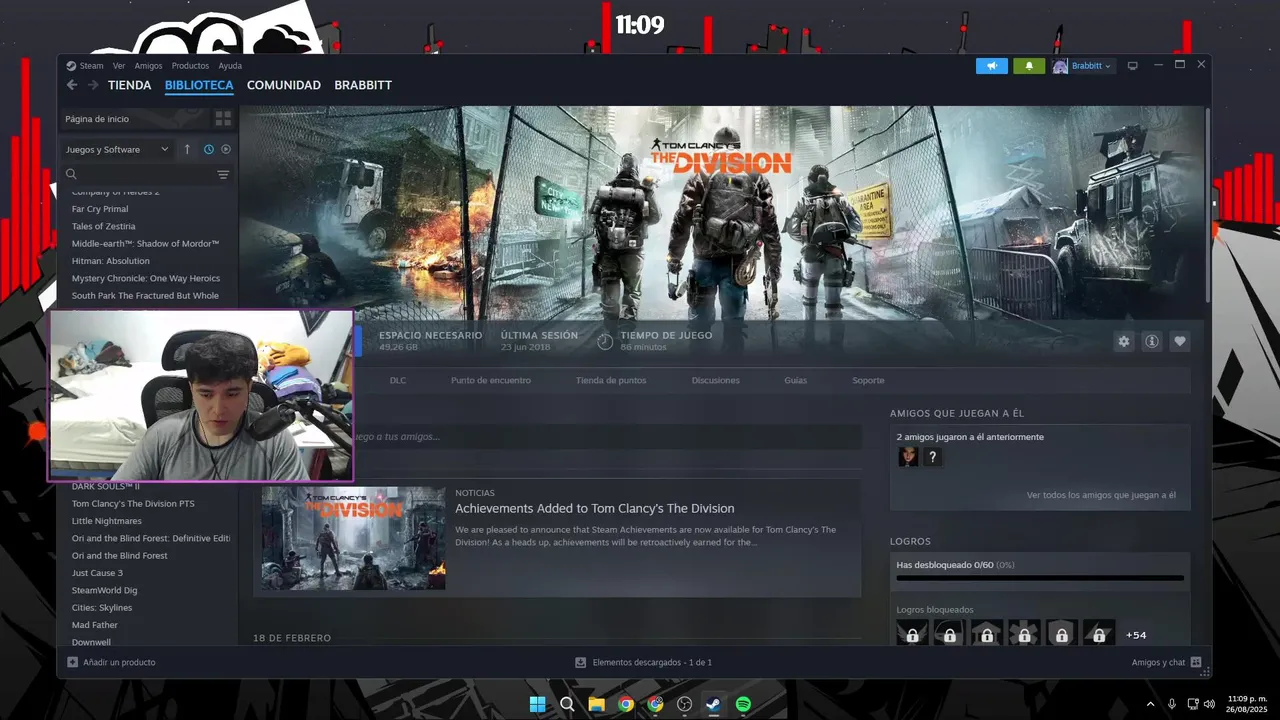Viewport: 1280px width, 720px height.
Task: Open Amigos y chat panel
Action: pos(1166,662)
